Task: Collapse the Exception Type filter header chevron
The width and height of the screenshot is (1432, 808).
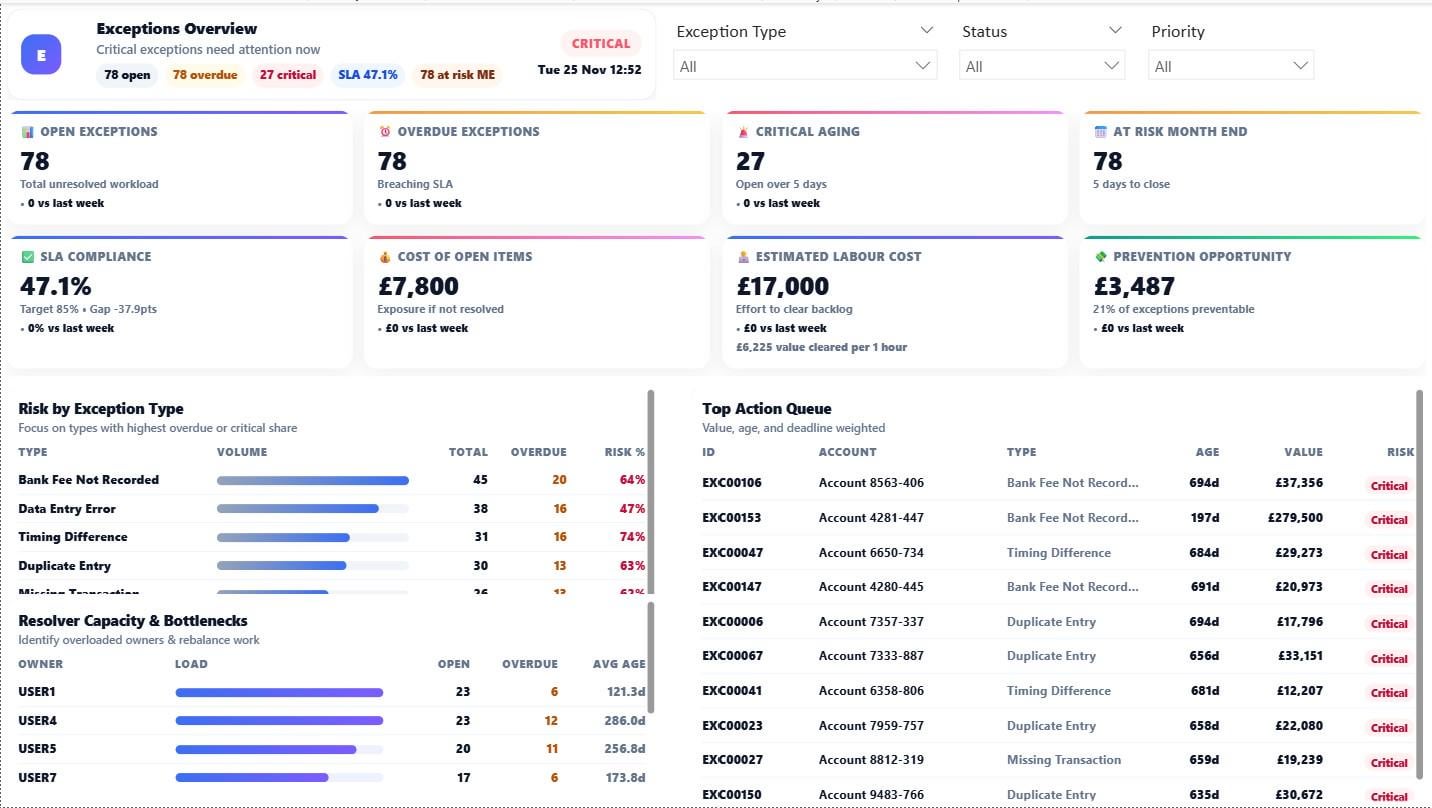Action: point(926,31)
